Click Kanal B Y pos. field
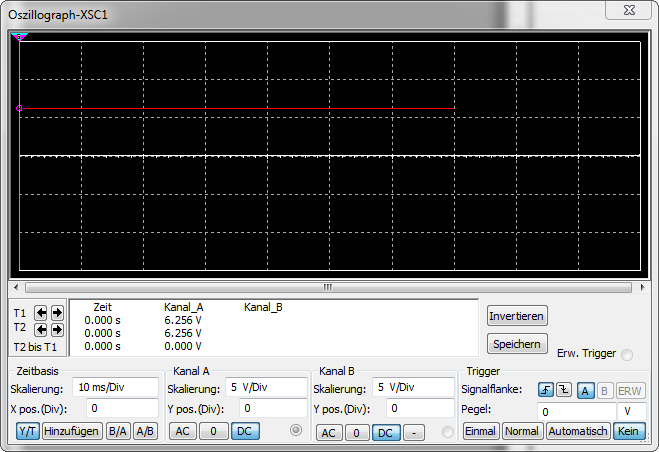Viewport: 659px width, 452px height. click(x=420, y=408)
